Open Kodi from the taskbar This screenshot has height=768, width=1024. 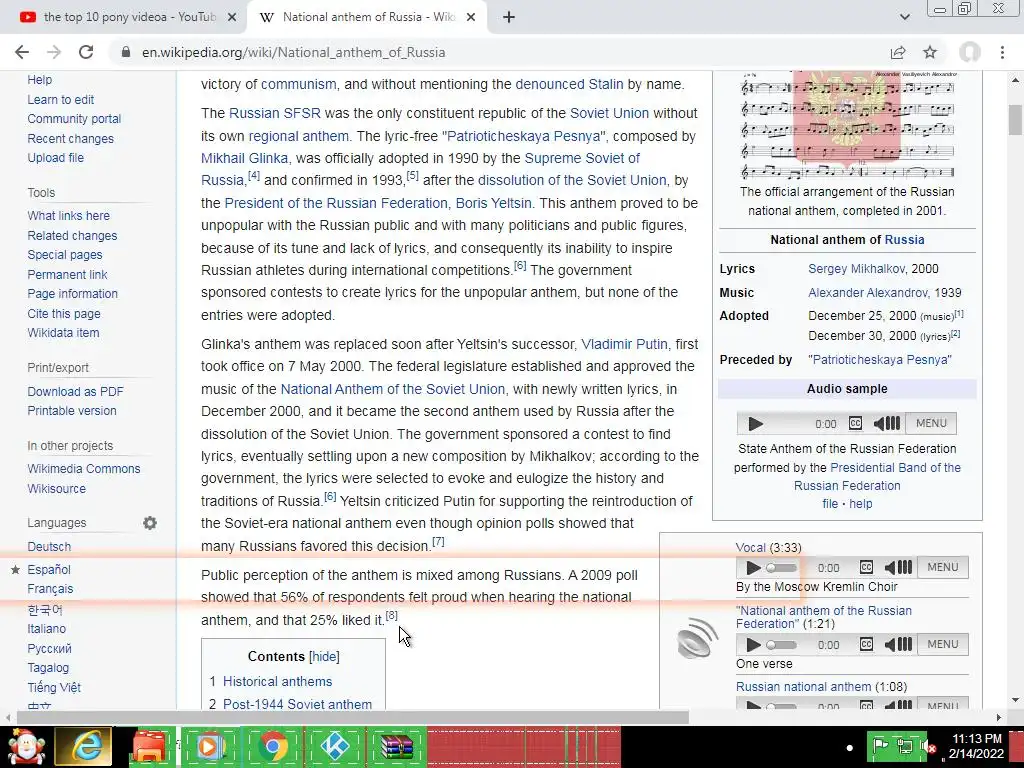335,746
